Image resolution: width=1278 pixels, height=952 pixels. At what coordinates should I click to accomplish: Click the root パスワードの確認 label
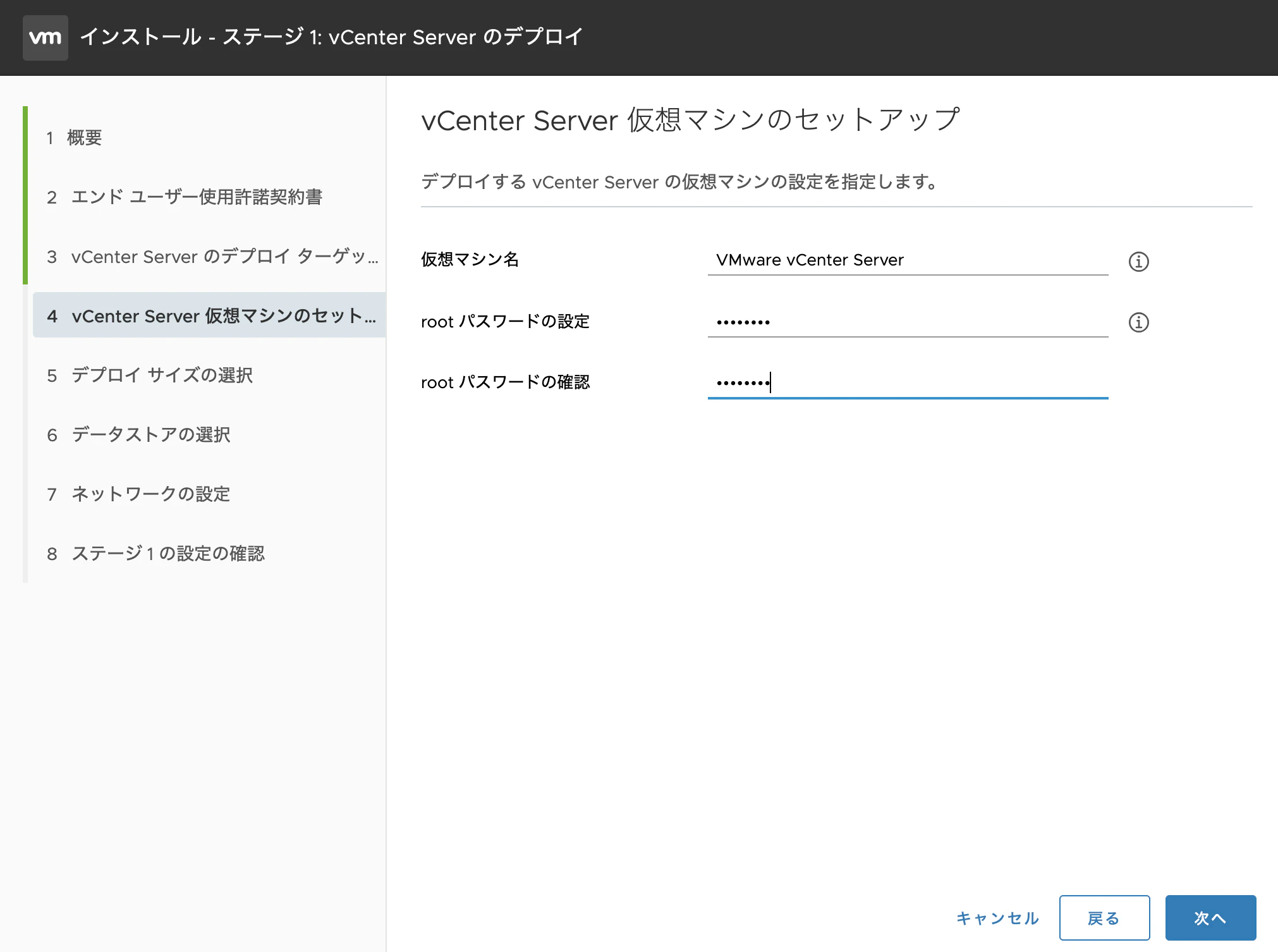click(505, 382)
